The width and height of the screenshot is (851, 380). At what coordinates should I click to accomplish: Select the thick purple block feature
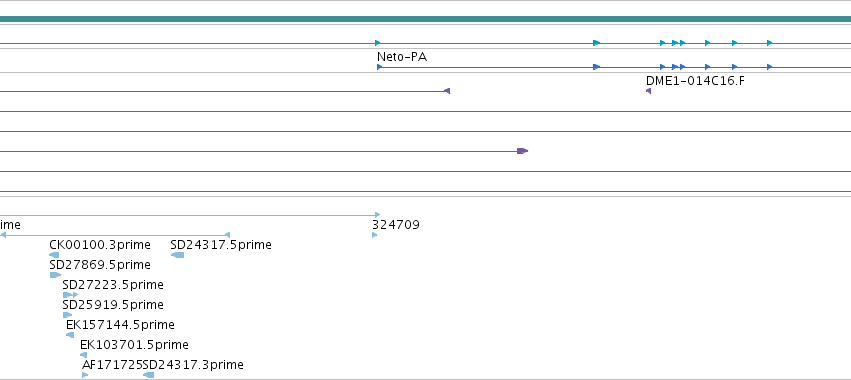(x=522, y=151)
